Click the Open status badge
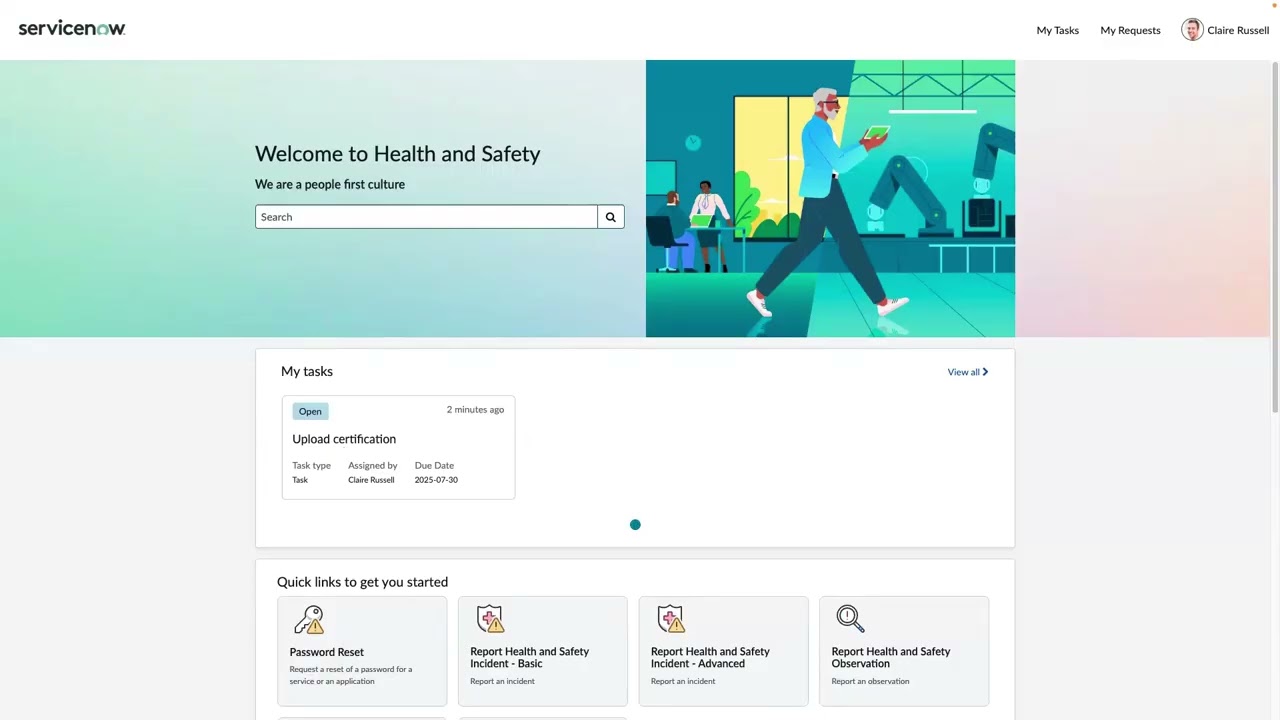This screenshot has height=720, width=1280. click(310, 411)
